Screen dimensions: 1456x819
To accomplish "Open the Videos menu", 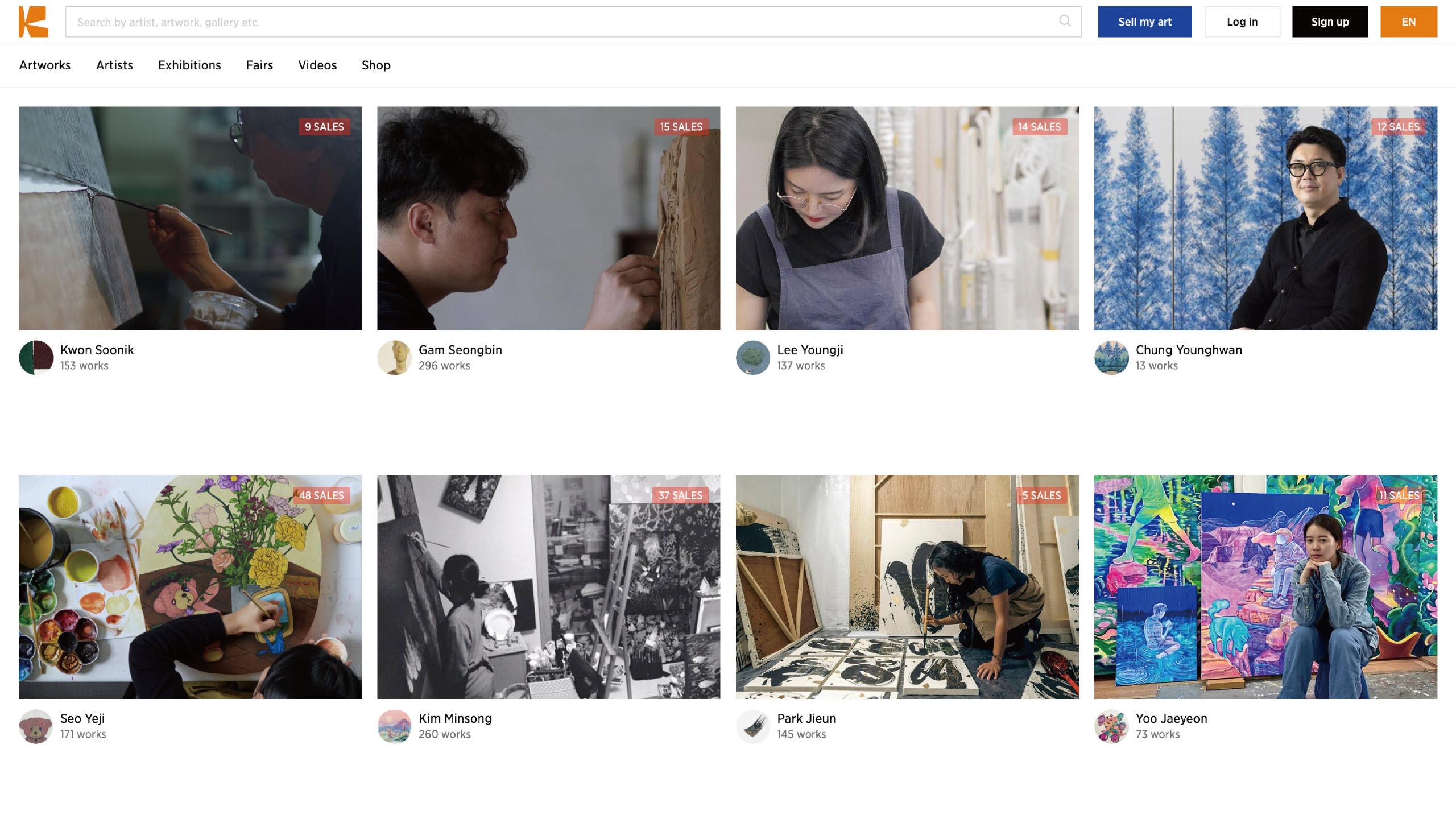I will 317,65.
